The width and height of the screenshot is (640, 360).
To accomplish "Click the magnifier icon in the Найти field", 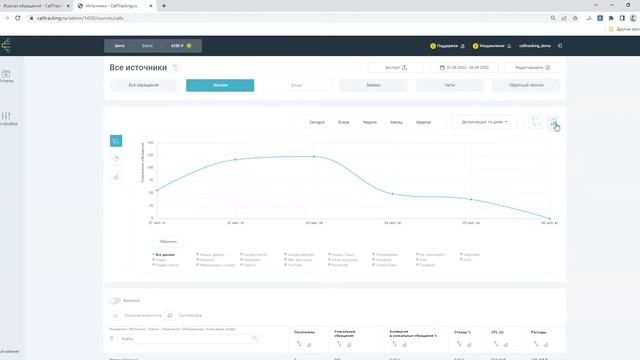I will coord(255,338).
